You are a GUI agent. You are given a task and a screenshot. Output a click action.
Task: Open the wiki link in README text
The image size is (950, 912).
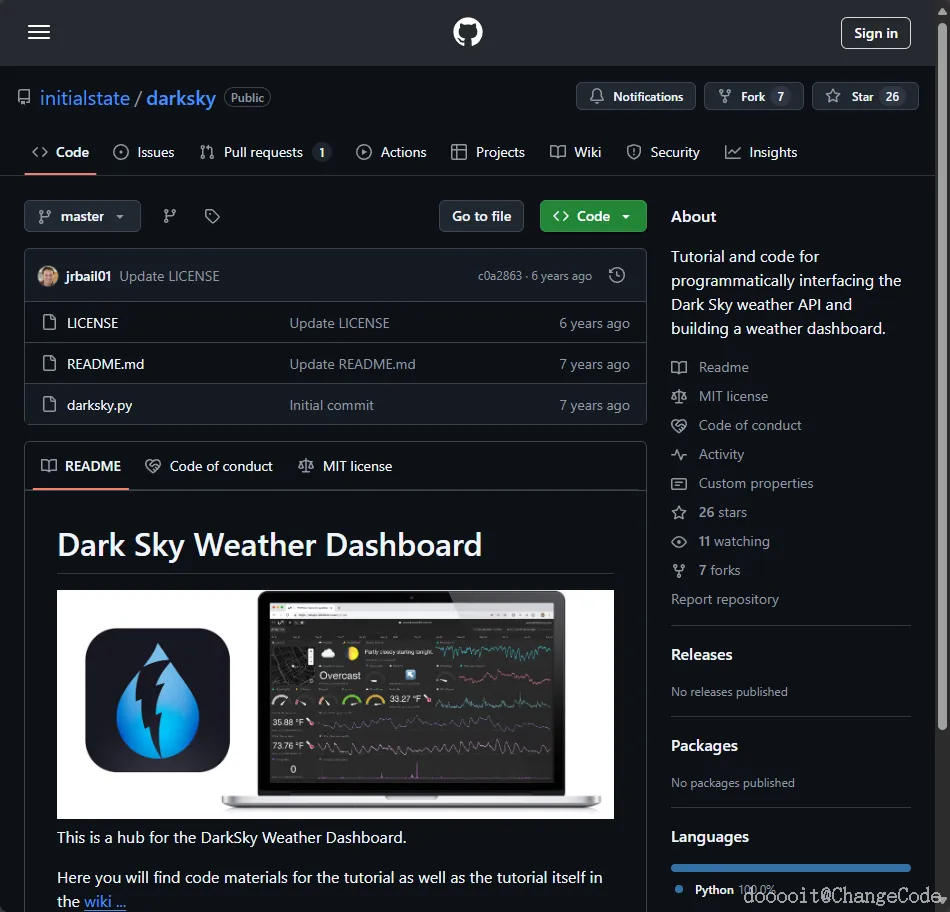point(105,902)
